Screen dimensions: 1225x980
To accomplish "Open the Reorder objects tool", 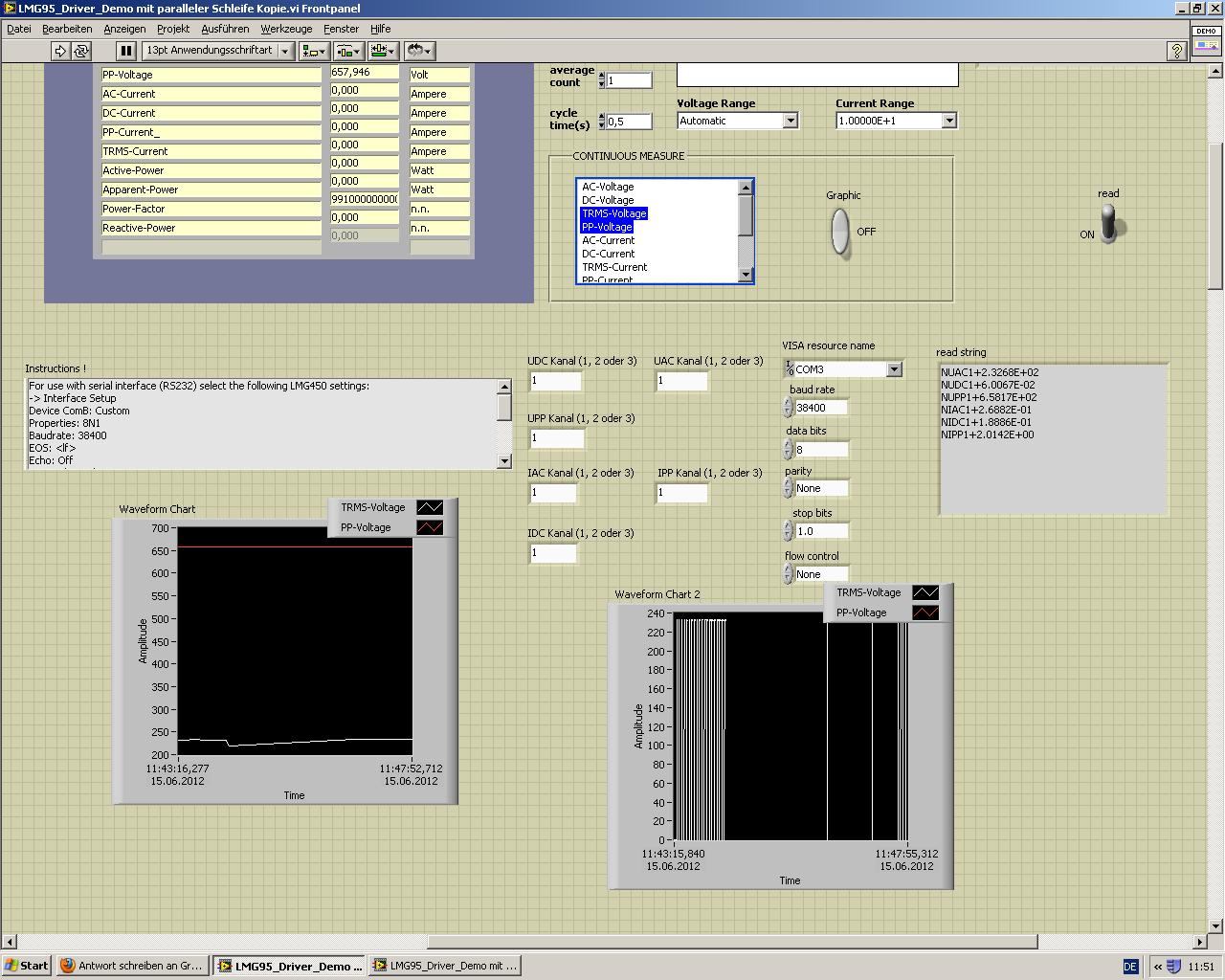I will pos(419,51).
